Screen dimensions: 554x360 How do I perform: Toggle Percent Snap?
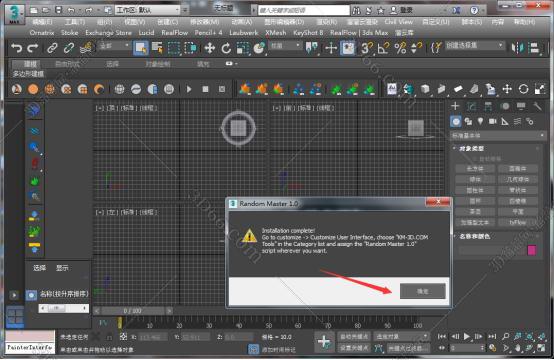tap(400, 48)
